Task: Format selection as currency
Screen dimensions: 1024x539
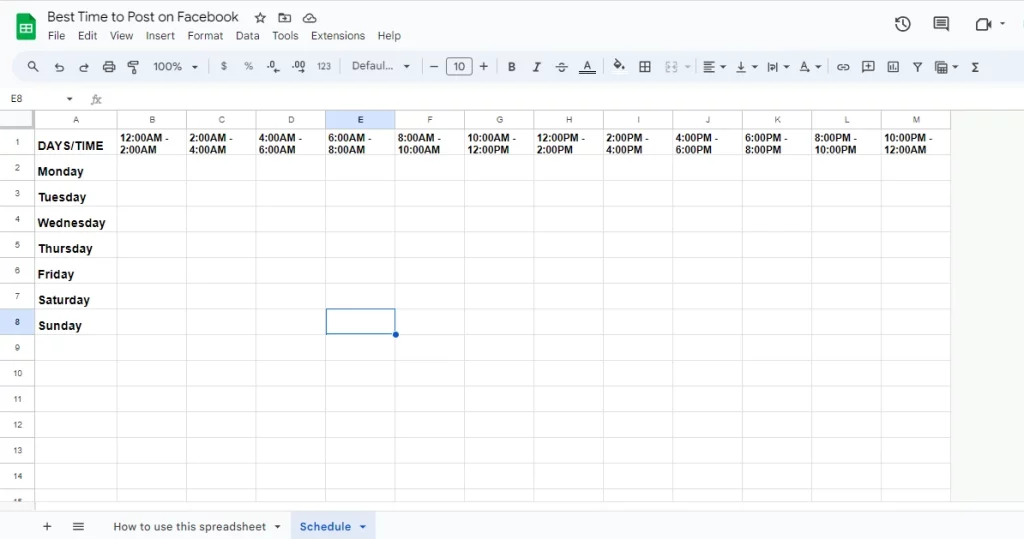Action: 223,67
